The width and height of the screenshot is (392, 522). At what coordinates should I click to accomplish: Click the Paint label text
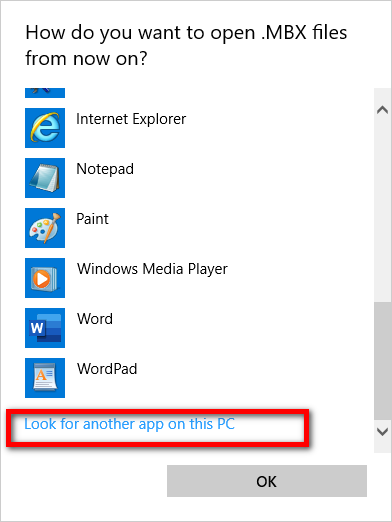click(92, 219)
